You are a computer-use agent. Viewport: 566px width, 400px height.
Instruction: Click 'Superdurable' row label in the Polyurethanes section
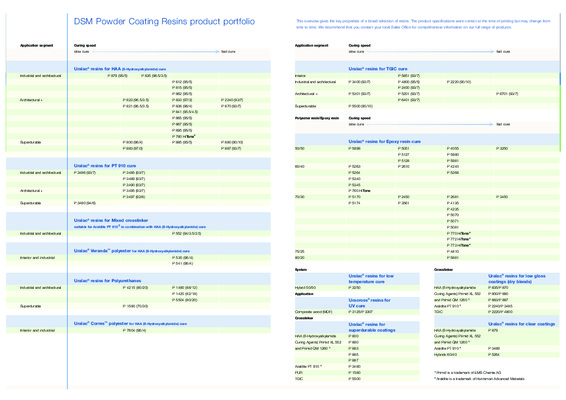coord(30,306)
